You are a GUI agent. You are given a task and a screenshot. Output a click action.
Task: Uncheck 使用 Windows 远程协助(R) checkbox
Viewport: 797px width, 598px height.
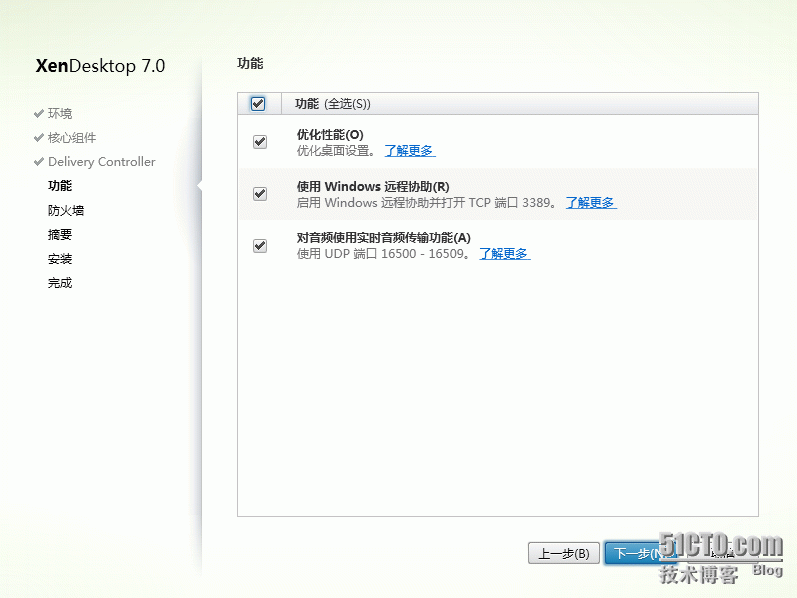260,194
